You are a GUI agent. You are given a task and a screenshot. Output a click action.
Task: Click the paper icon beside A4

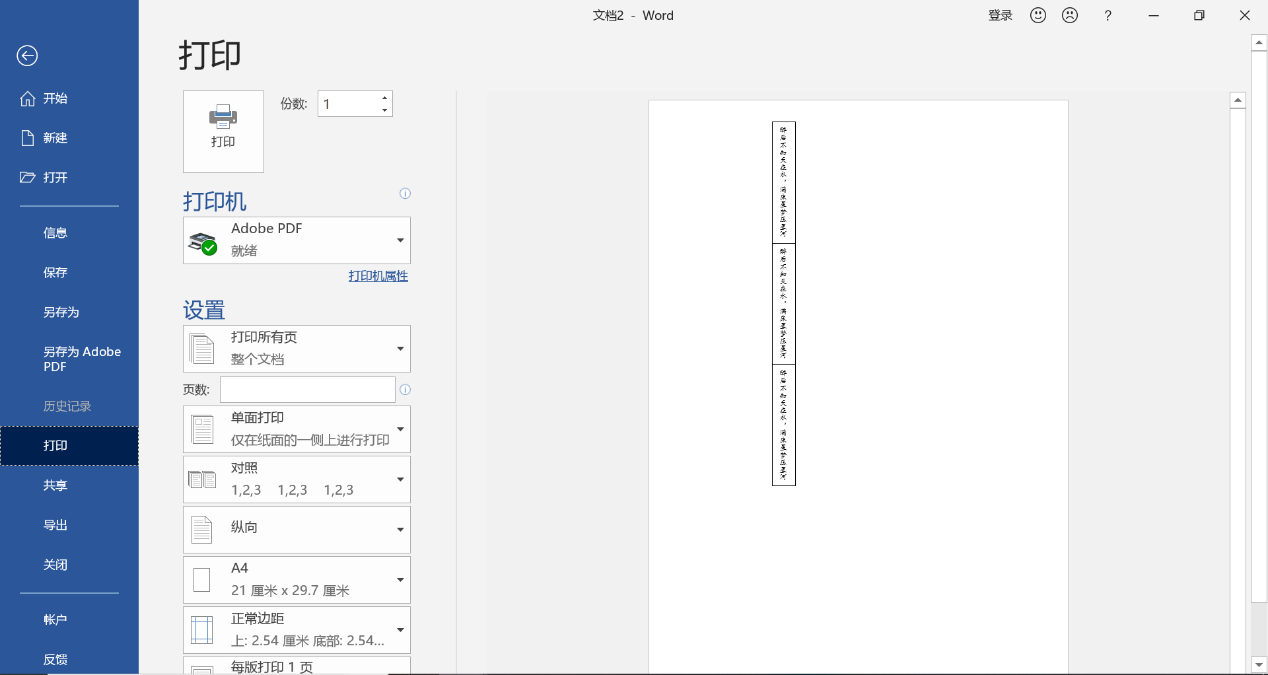click(x=202, y=580)
